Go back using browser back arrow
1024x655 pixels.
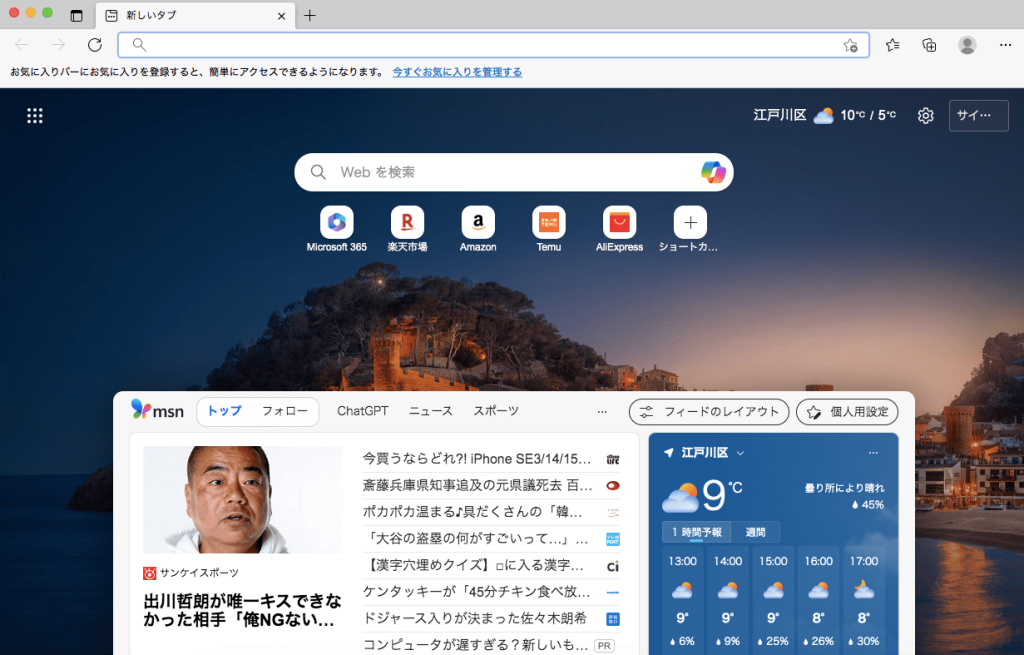[22, 44]
